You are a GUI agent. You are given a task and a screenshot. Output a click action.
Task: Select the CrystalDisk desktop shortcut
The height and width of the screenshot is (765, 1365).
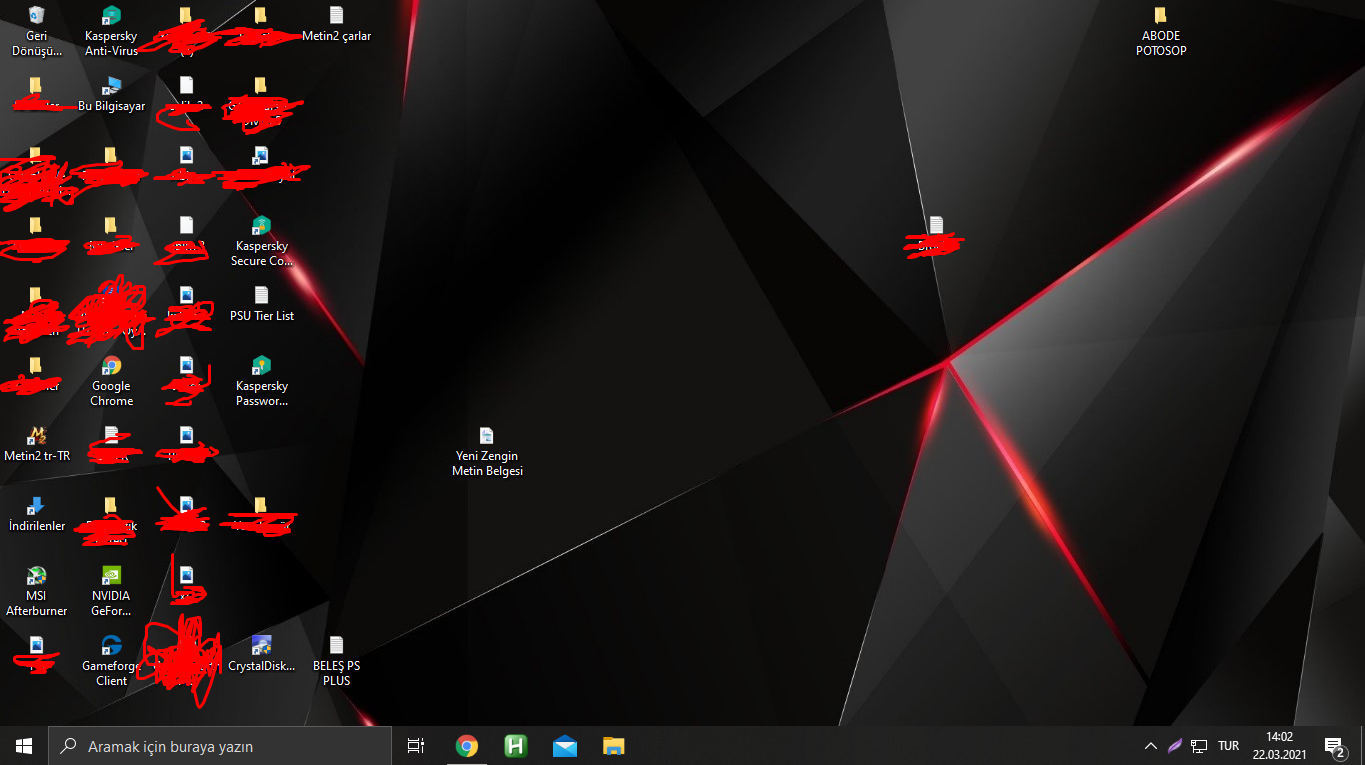261,654
